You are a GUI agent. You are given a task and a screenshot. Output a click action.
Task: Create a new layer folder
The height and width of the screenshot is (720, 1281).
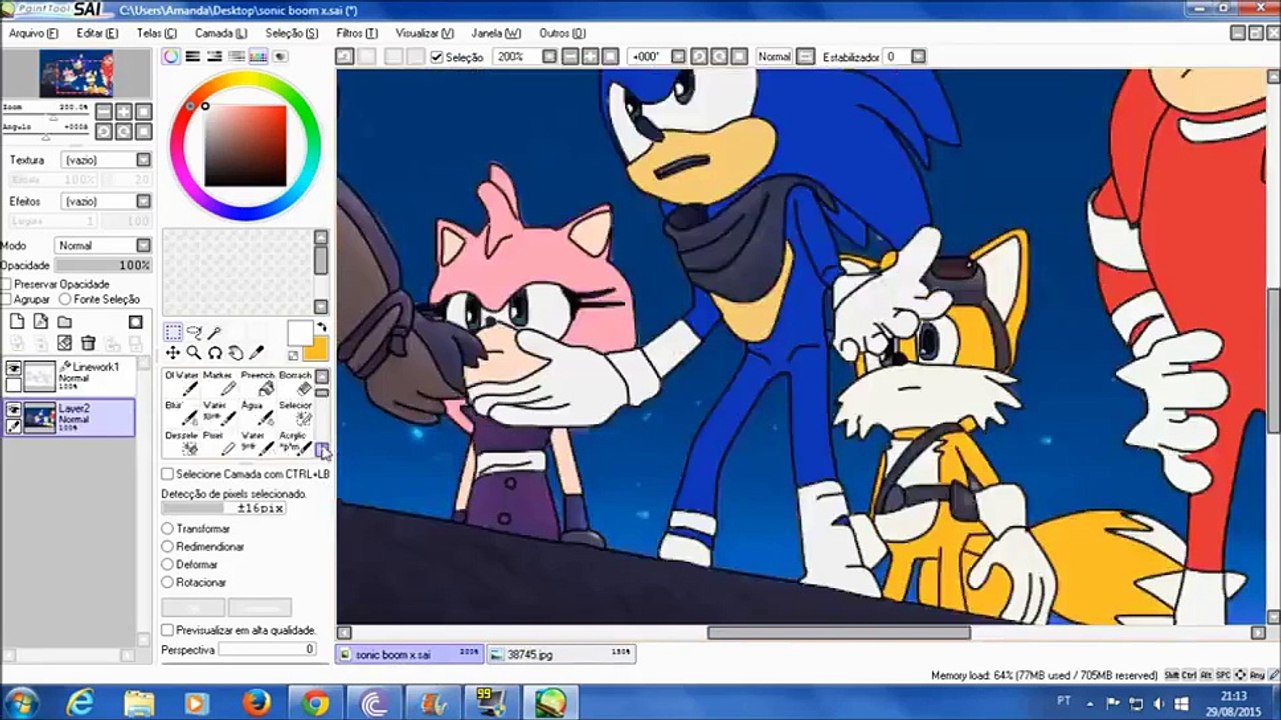[65, 322]
